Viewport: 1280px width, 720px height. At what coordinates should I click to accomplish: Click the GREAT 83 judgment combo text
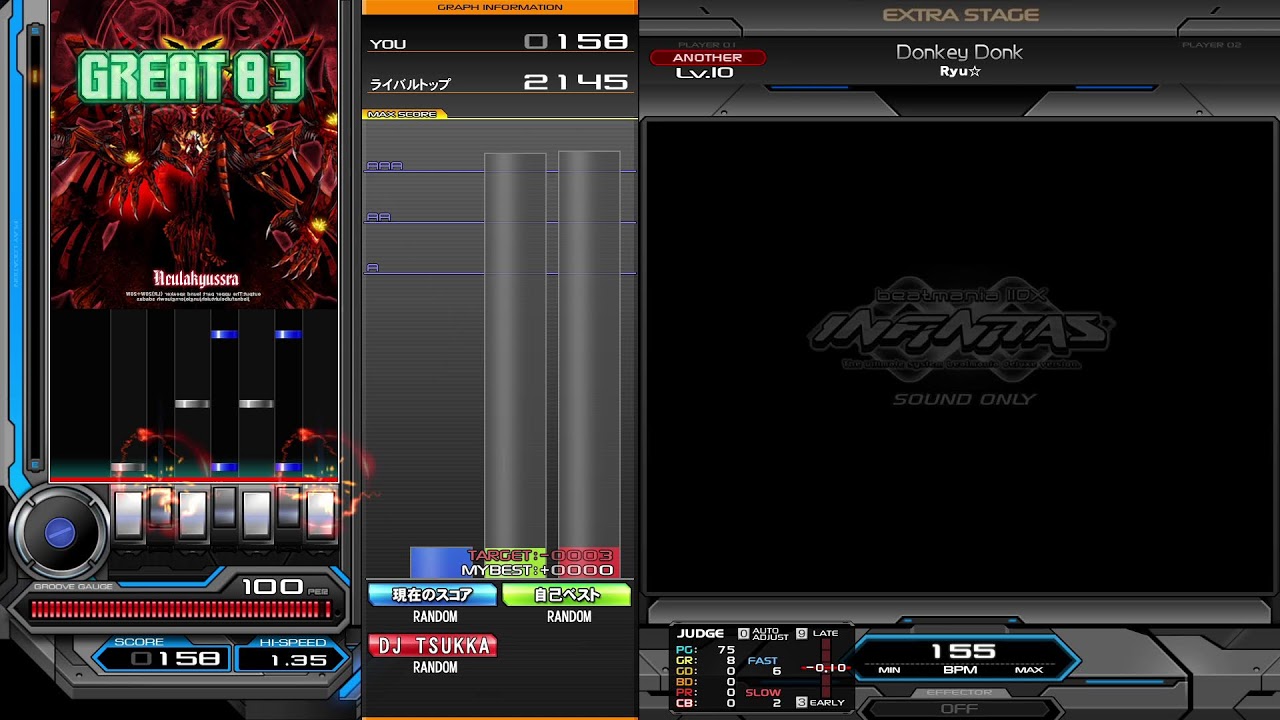tap(190, 78)
